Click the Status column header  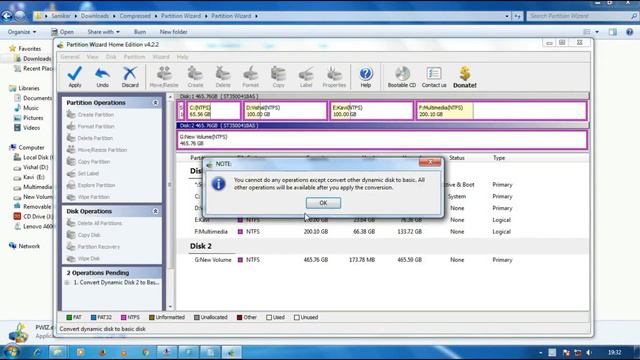point(457,158)
